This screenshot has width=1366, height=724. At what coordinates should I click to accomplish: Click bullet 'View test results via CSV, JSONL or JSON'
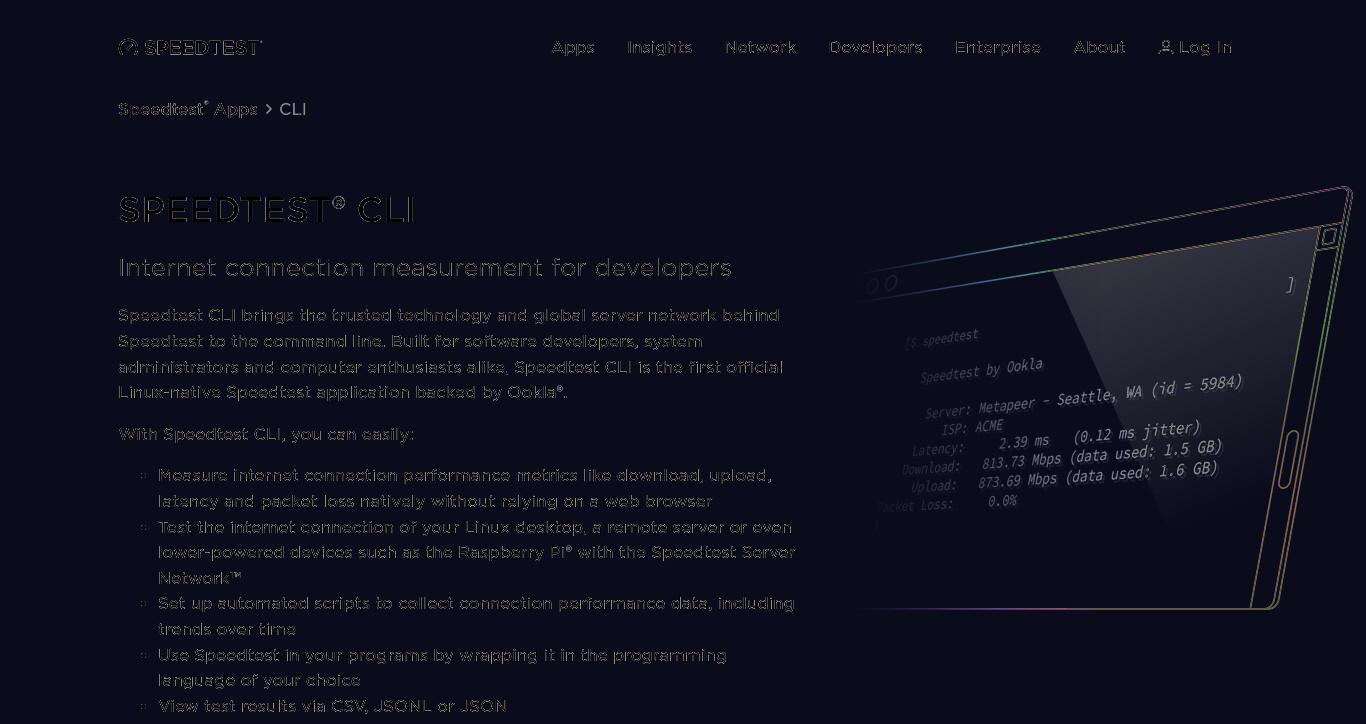(x=332, y=706)
